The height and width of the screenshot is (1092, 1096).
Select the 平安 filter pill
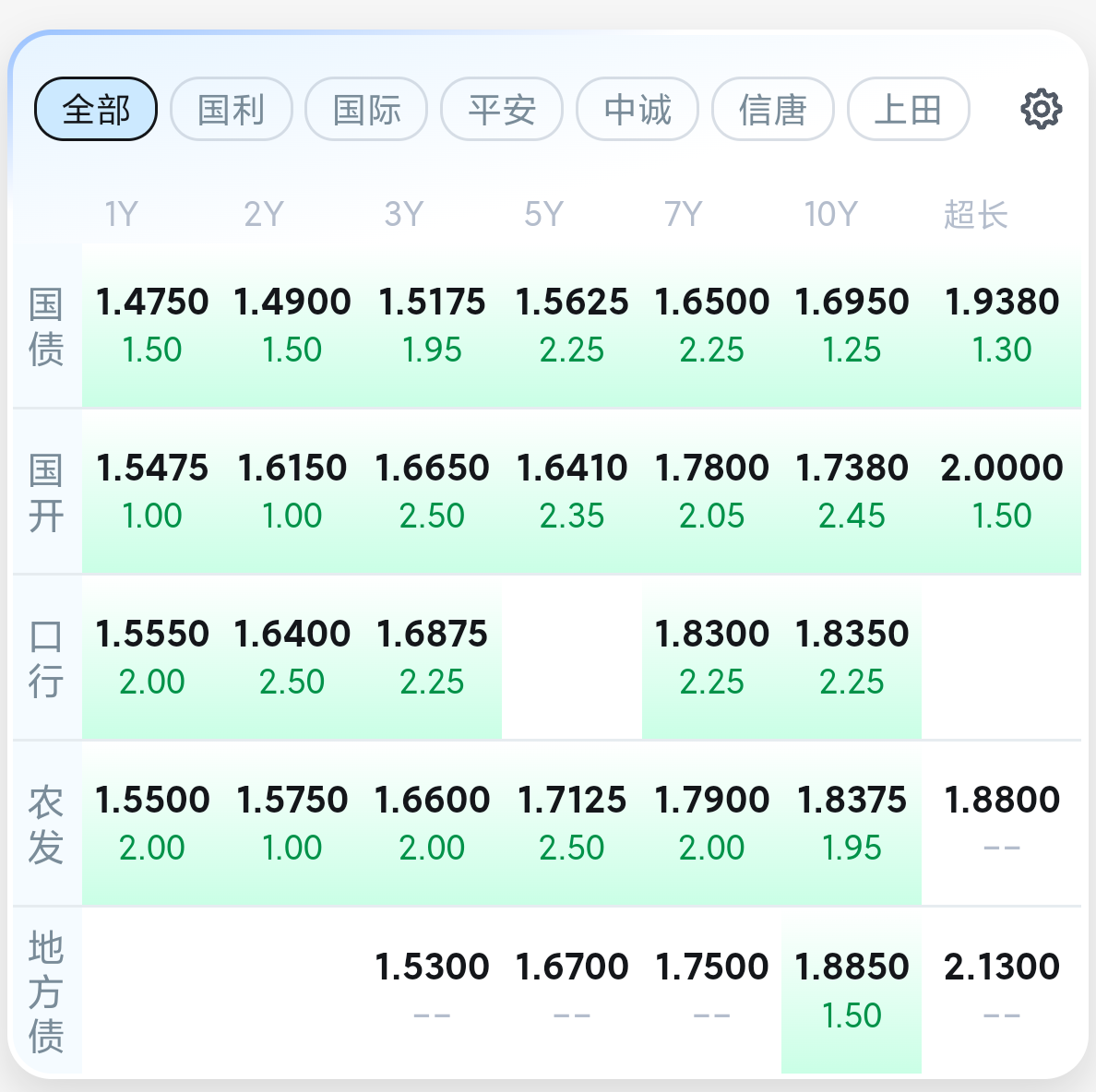(502, 110)
